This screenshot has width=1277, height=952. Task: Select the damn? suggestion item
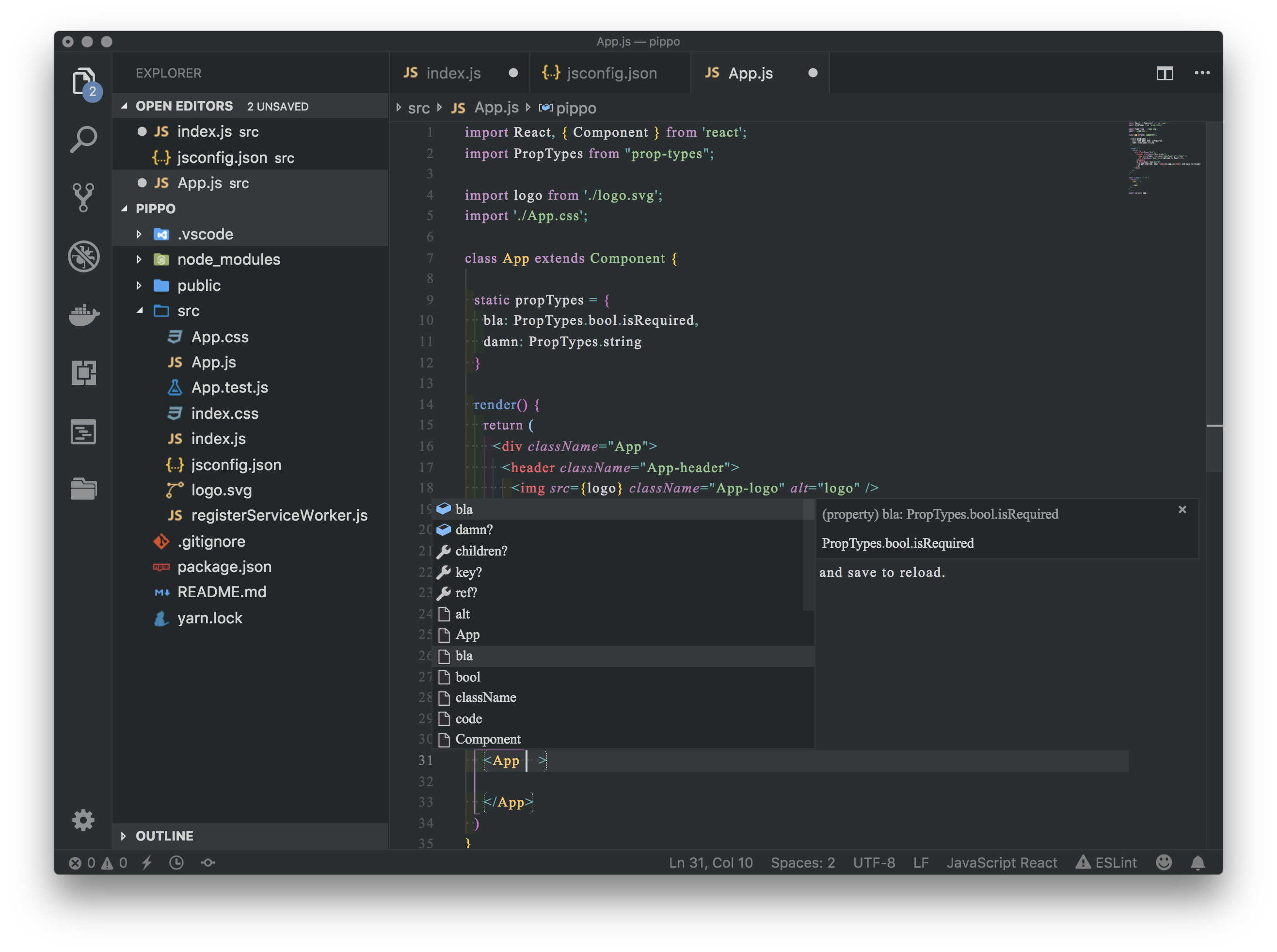pyautogui.click(x=474, y=530)
